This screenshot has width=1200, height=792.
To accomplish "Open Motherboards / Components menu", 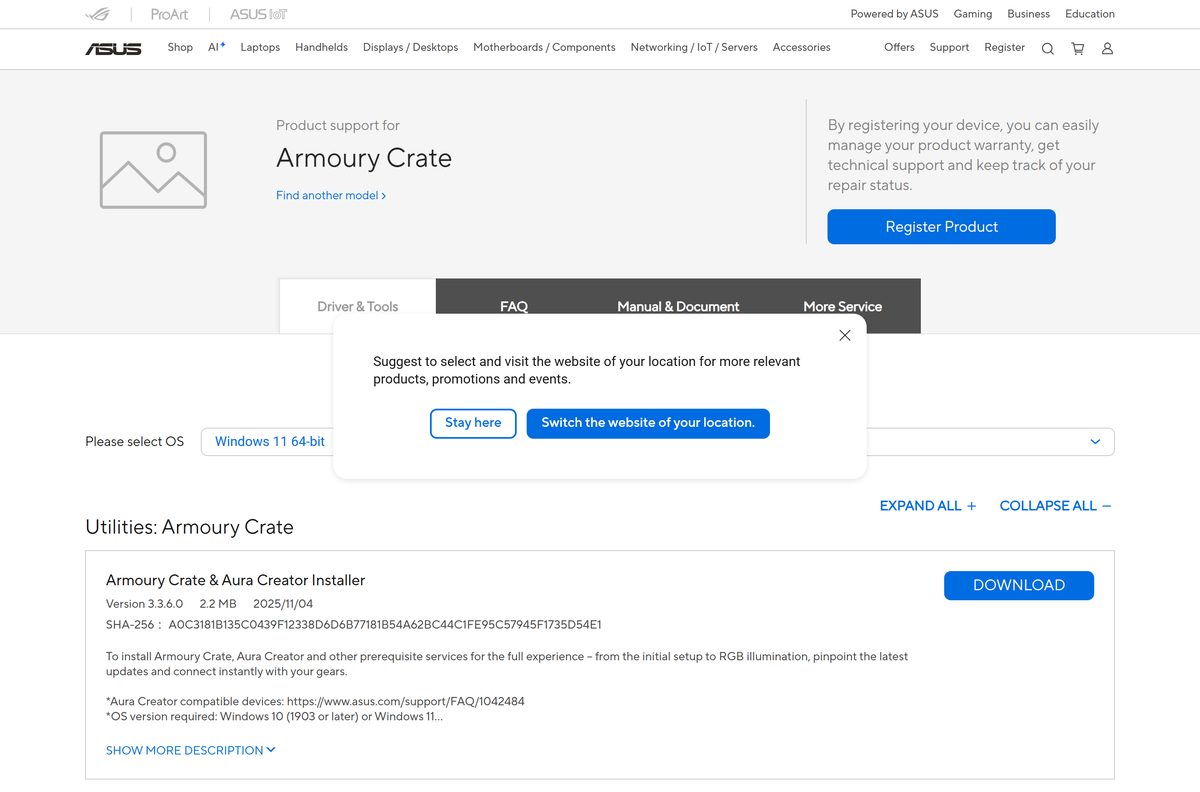I will 544,47.
